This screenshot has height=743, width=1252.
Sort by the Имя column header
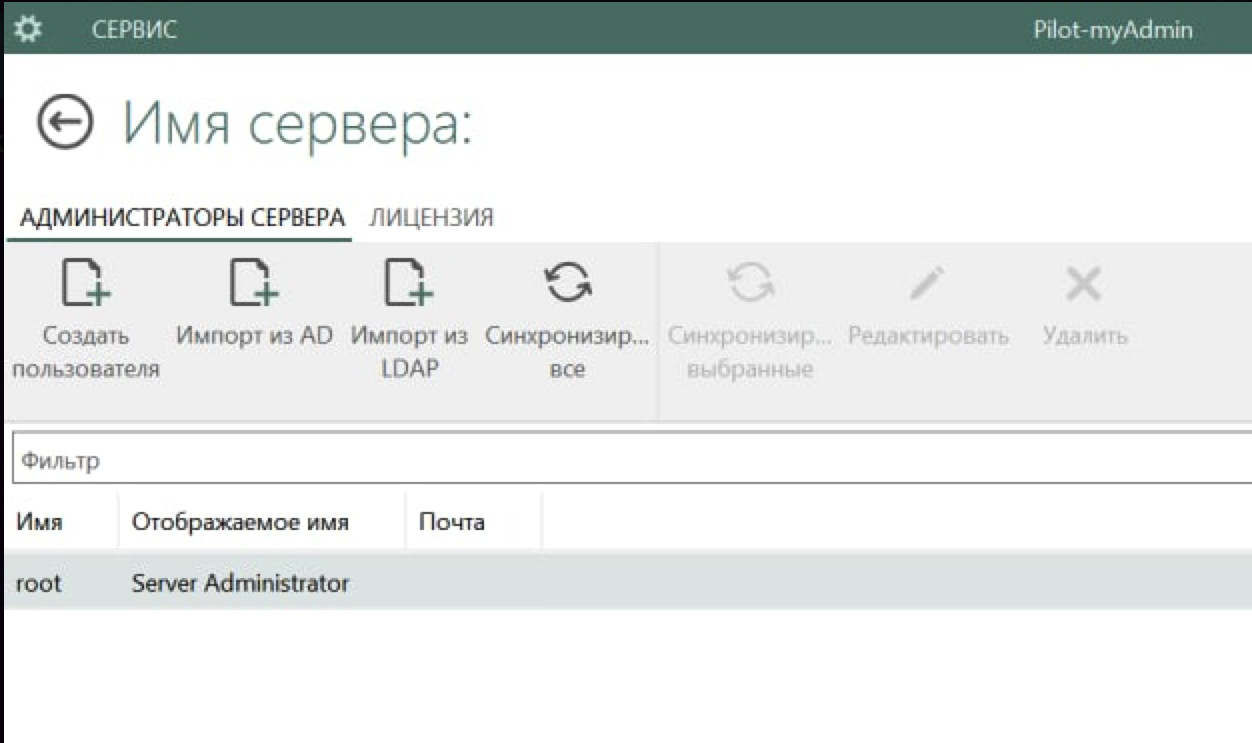tap(40, 522)
